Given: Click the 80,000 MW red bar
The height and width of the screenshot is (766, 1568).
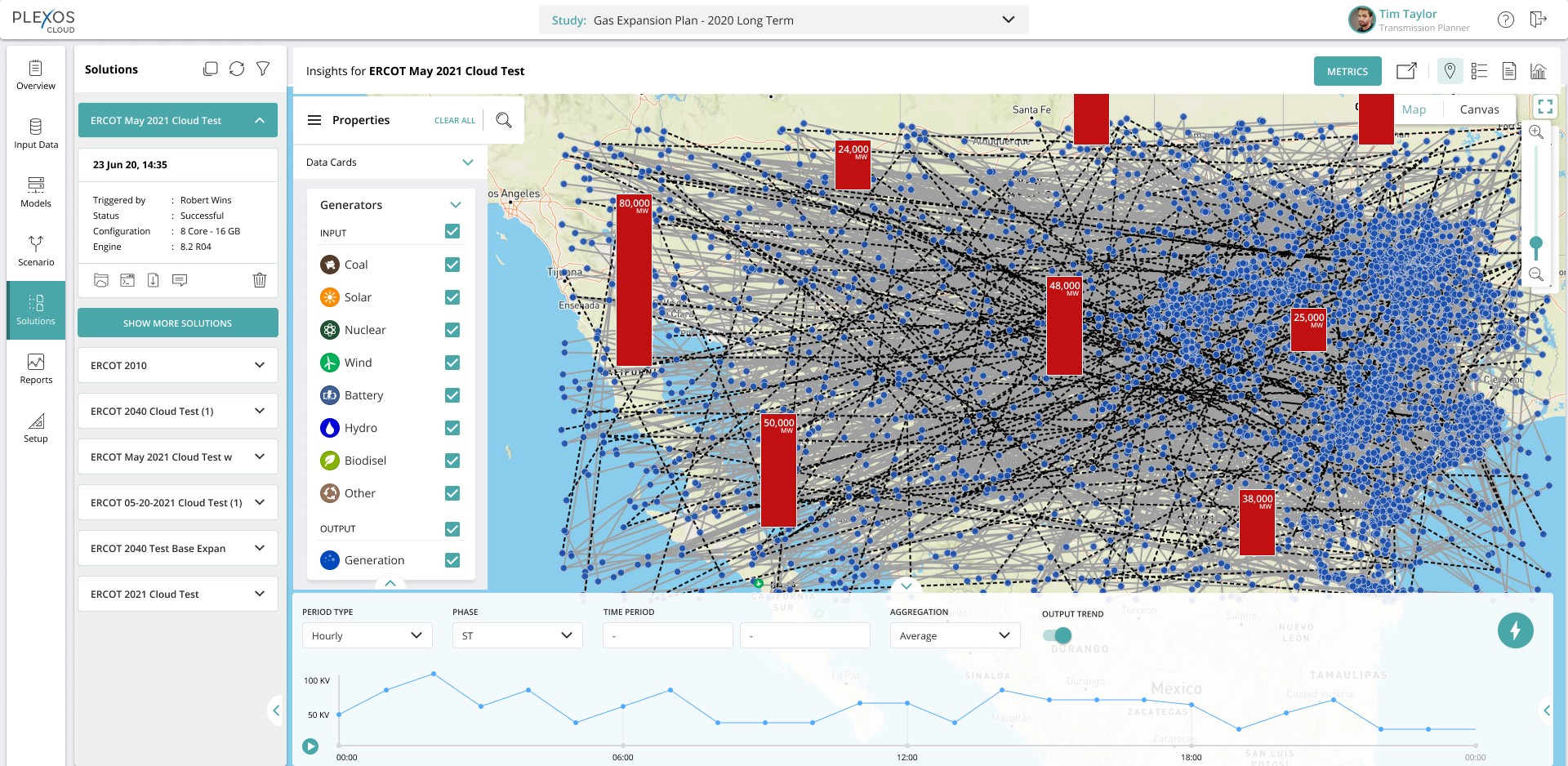Looking at the screenshot, I should (634, 281).
